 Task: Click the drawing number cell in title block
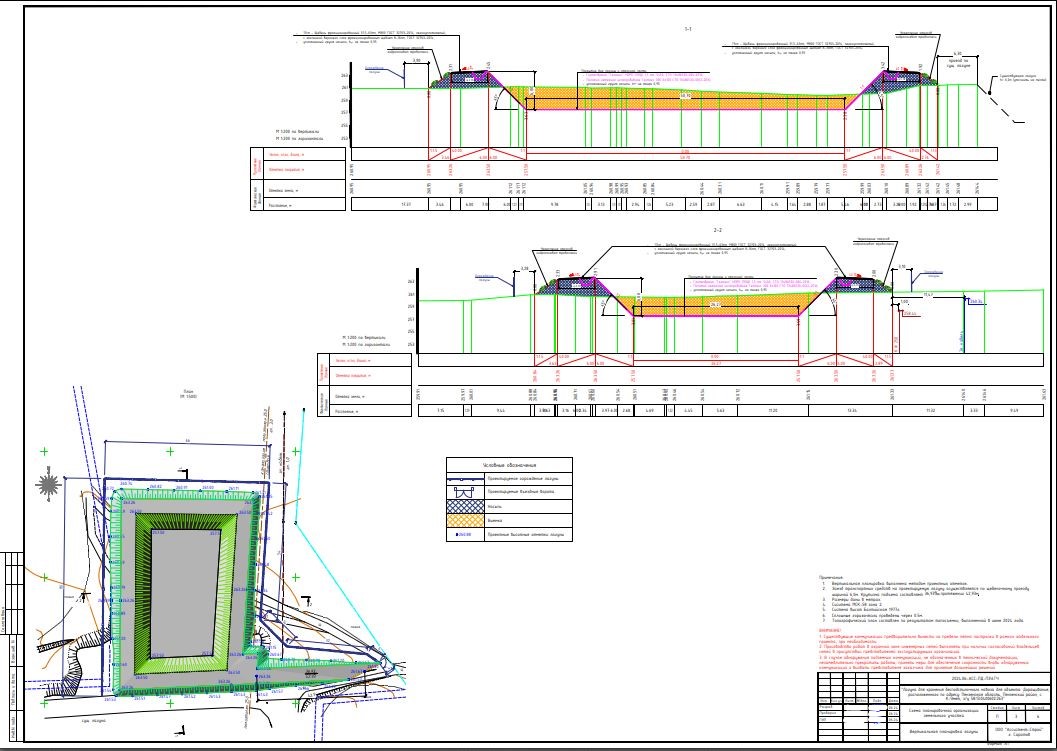pyautogui.click(x=977, y=680)
